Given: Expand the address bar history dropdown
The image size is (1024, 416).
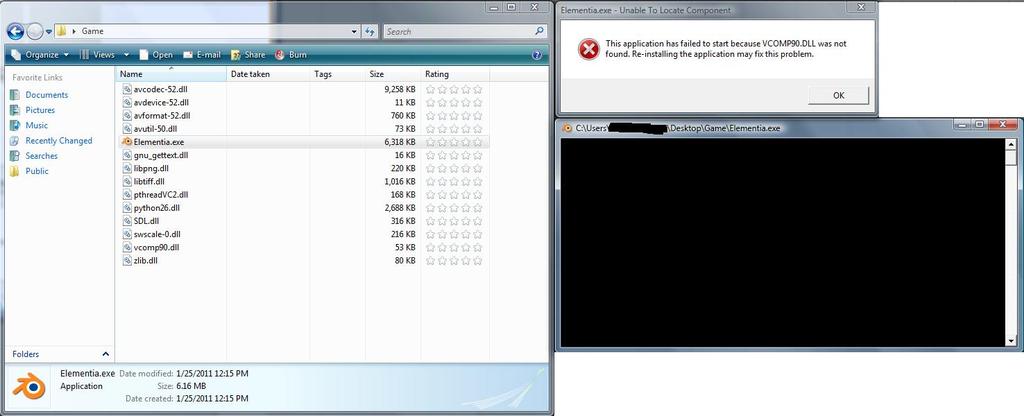Looking at the screenshot, I should (x=354, y=31).
